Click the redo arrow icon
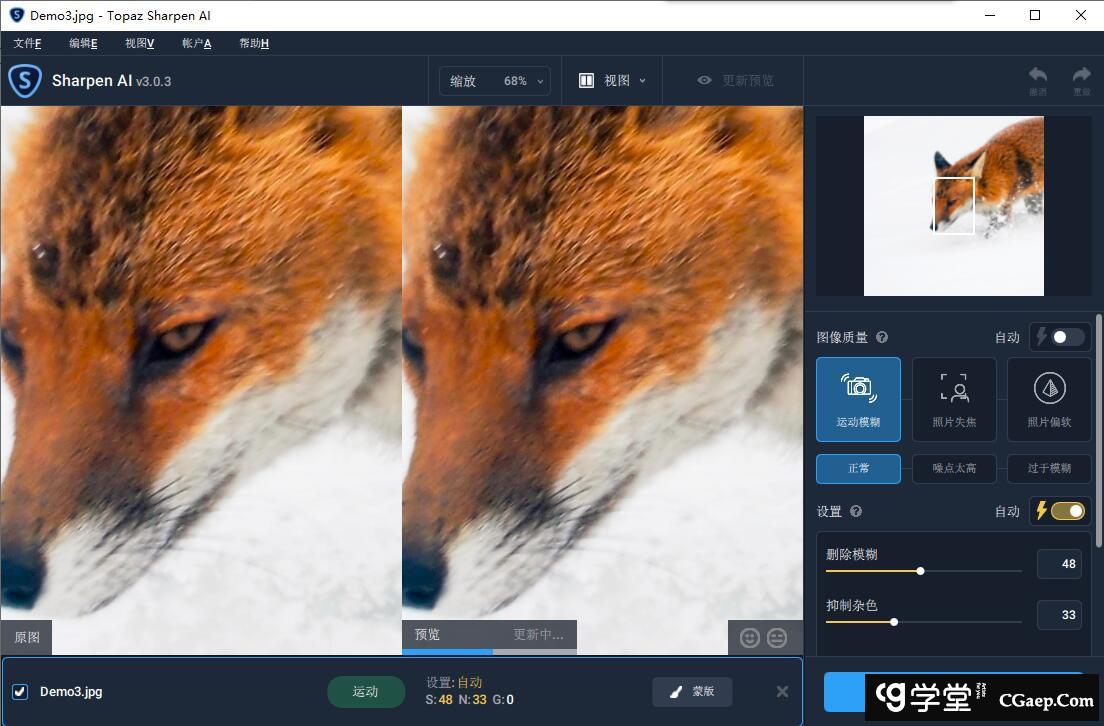The image size is (1104, 726). pos(1081,77)
